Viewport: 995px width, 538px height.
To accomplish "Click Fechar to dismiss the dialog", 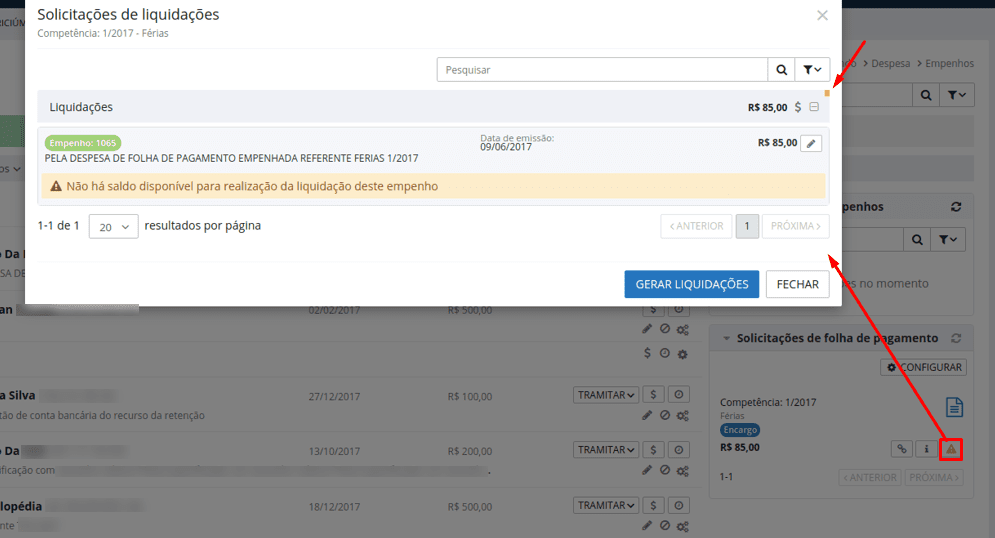I will tap(797, 284).
